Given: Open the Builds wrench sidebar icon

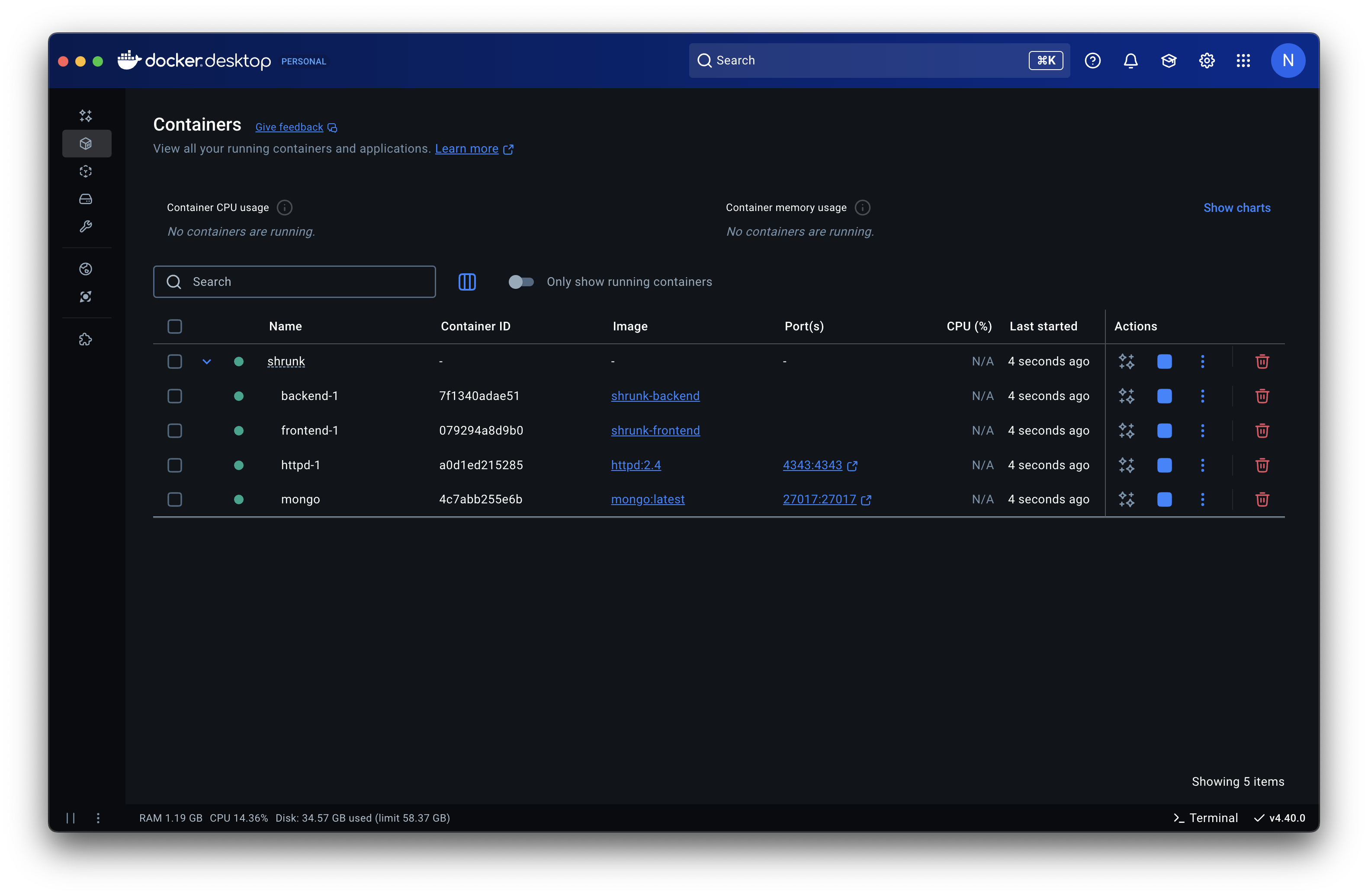Looking at the screenshot, I should (86, 226).
